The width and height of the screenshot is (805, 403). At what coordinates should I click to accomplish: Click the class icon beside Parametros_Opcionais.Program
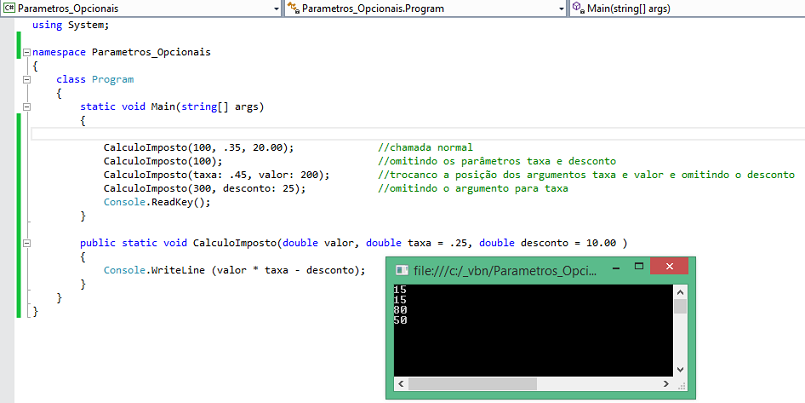tap(293, 8)
